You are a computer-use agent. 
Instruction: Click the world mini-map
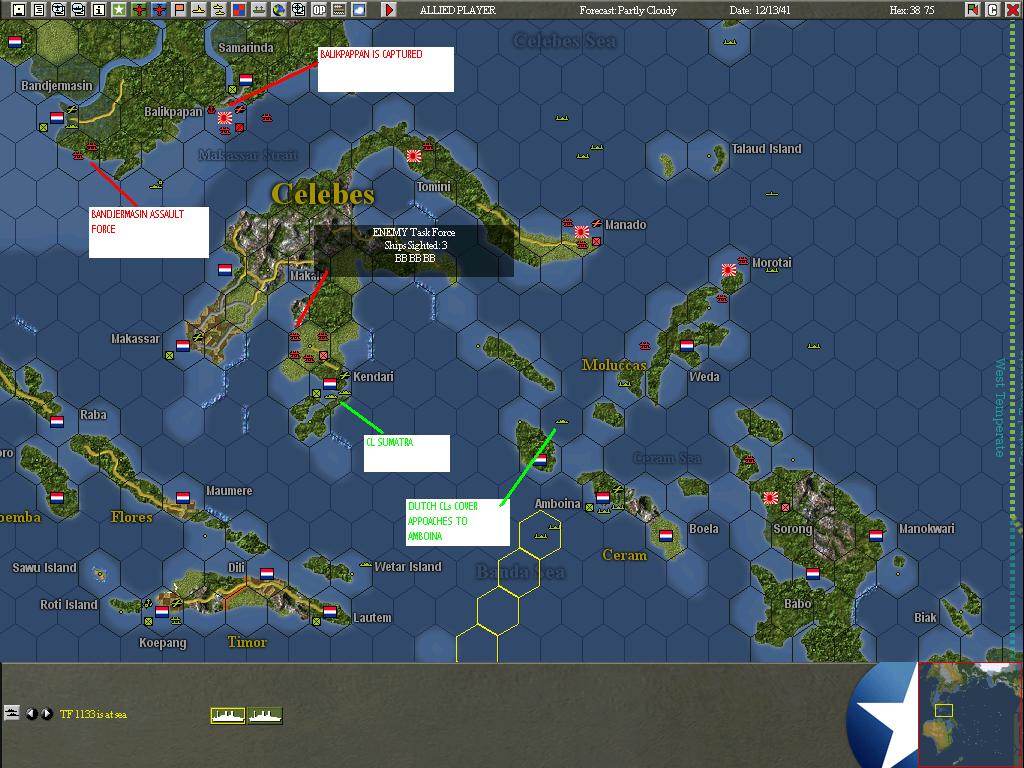click(970, 714)
